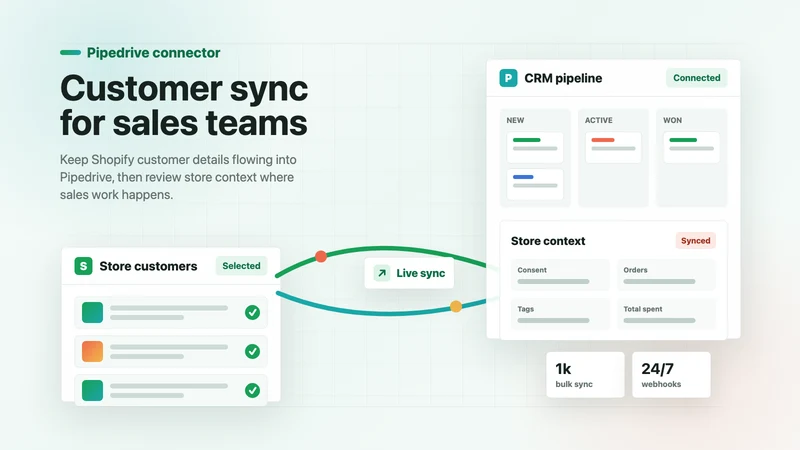The width and height of the screenshot is (800, 450).
Task: Toggle the checkmark beside the orange avatar
Action: tap(252, 351)
